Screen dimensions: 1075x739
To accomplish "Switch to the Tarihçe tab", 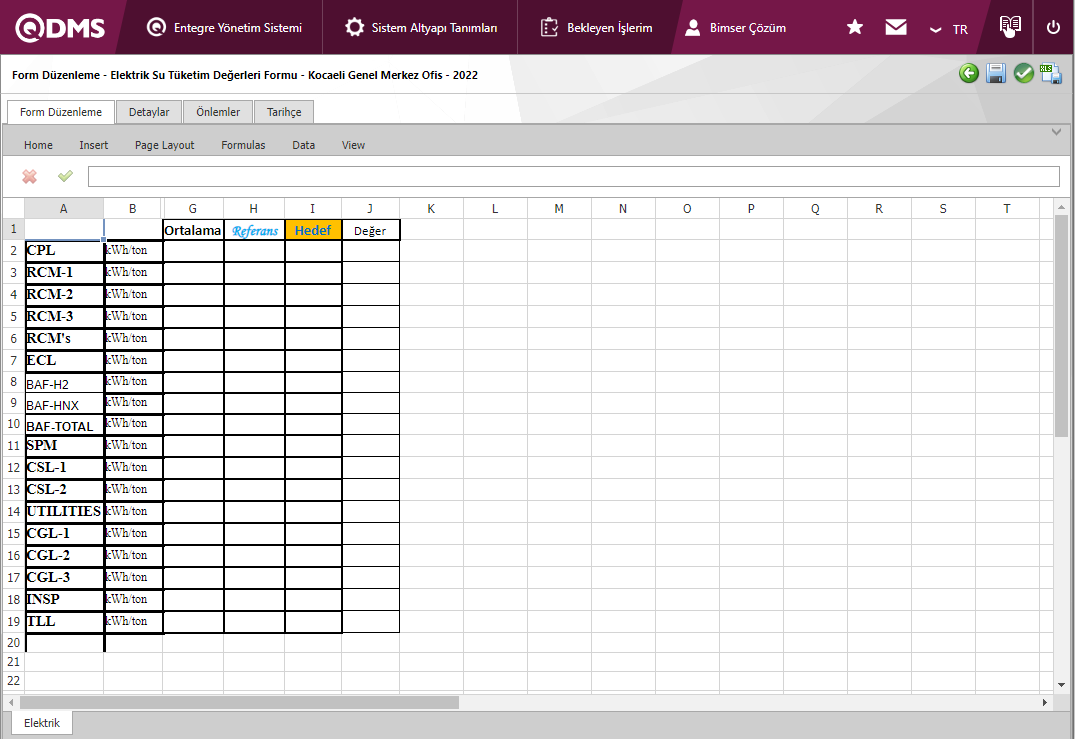I will point(284,112).
